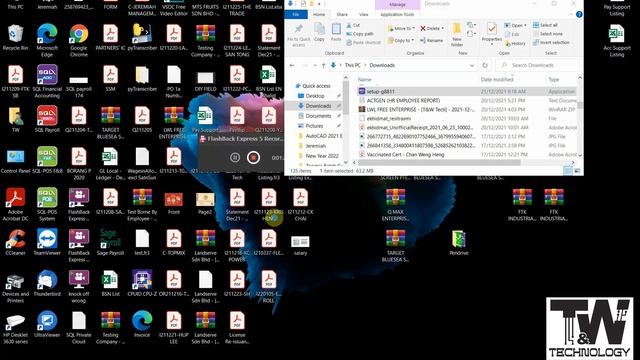Image resolution: width=640 pixels, height=360 pixels.
Task: Click the navigation pane scrollbar
Action: coord(346,98)
